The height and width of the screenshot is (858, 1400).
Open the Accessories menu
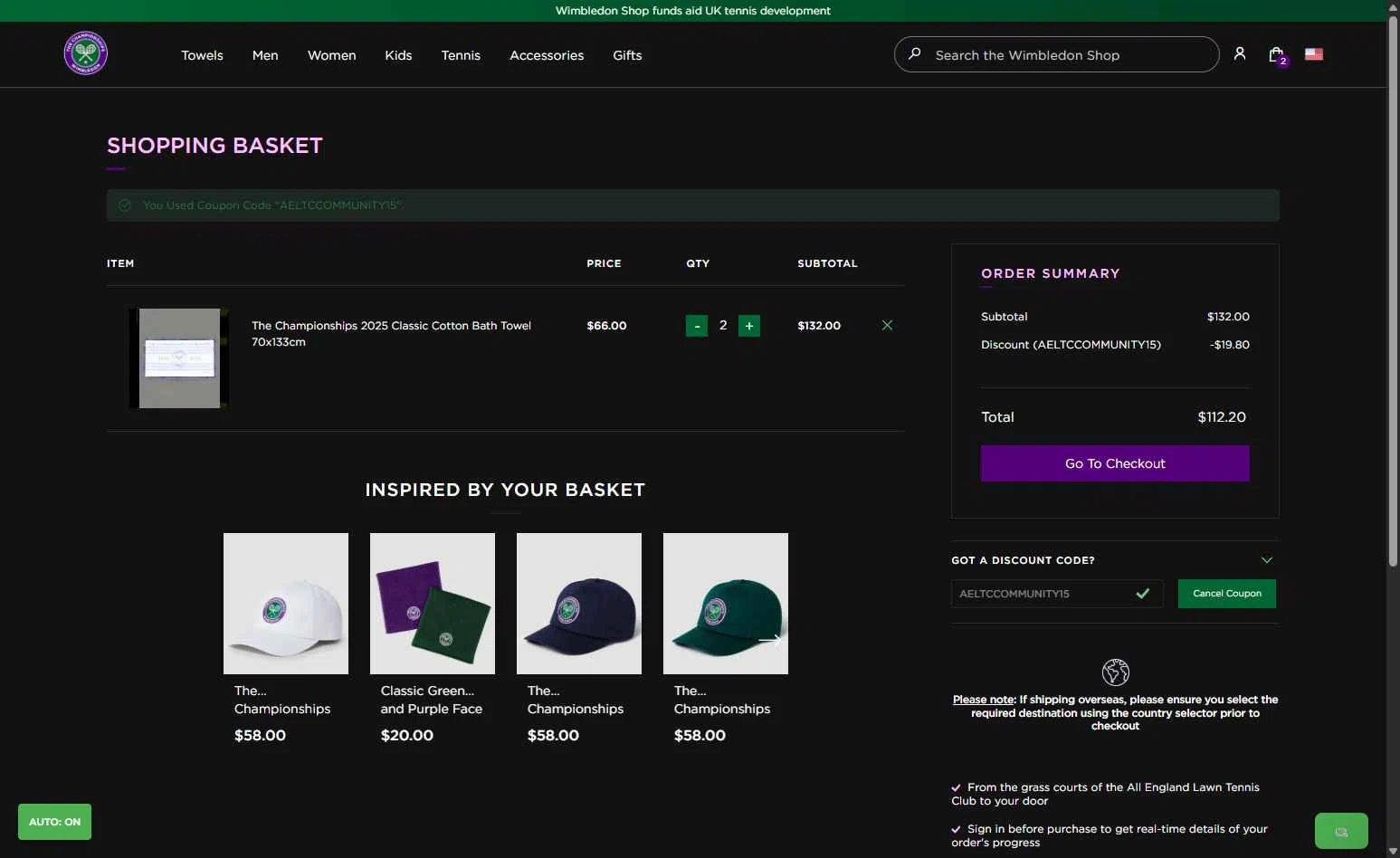pos(547,55)
